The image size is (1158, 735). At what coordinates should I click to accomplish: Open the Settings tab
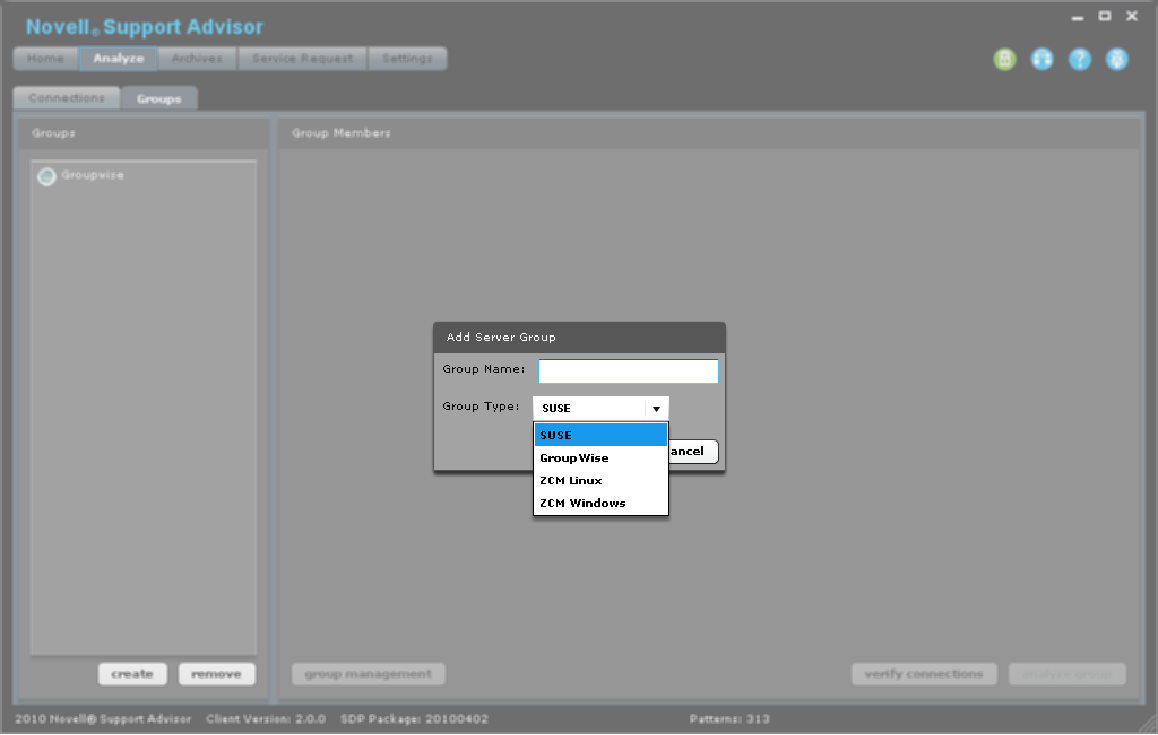pyautogui.click(x=407, y=58)
